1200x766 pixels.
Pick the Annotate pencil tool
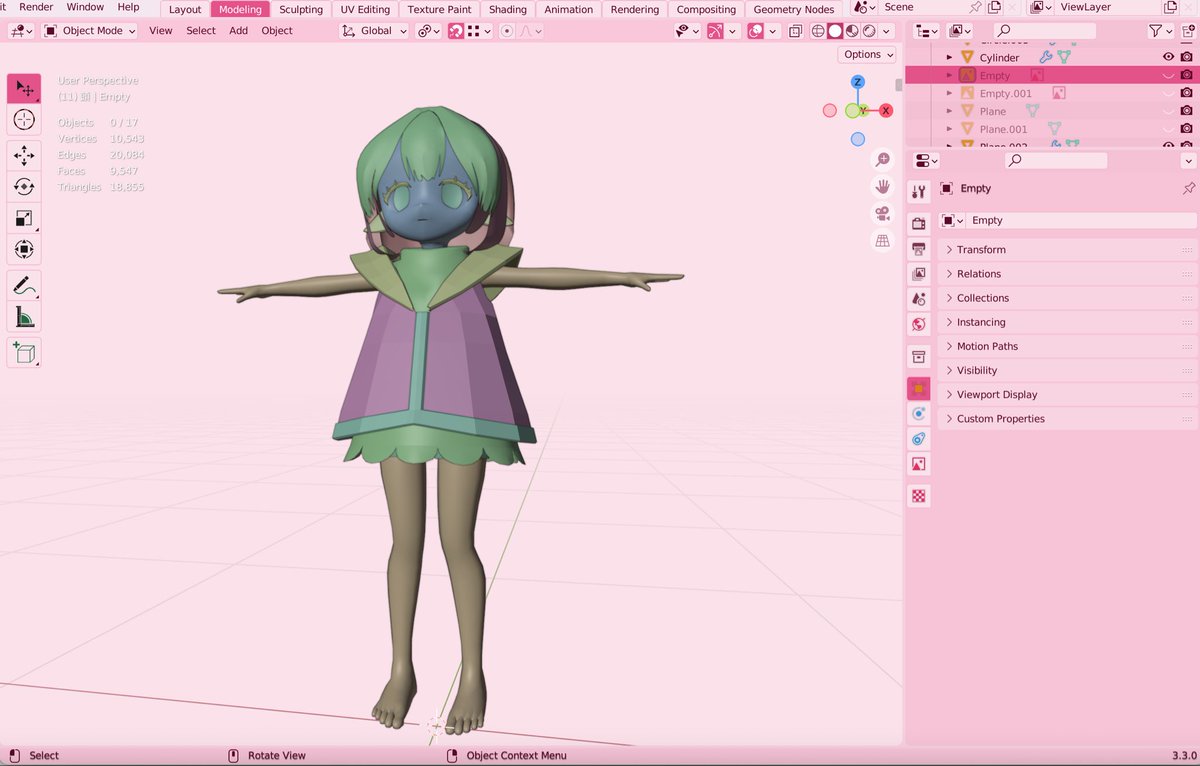[x=24, y=286]
